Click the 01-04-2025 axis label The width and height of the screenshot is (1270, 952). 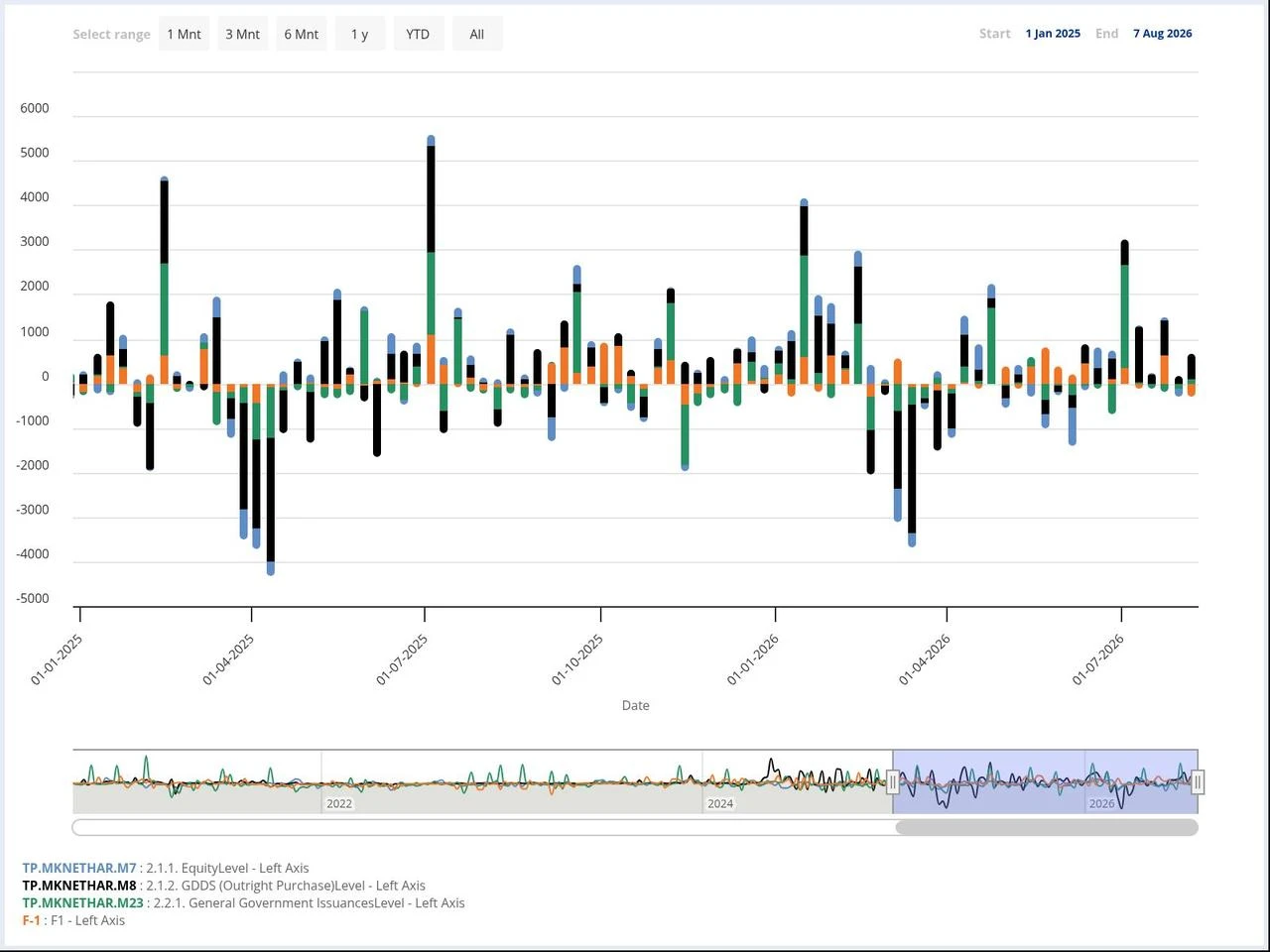[228, 660]
